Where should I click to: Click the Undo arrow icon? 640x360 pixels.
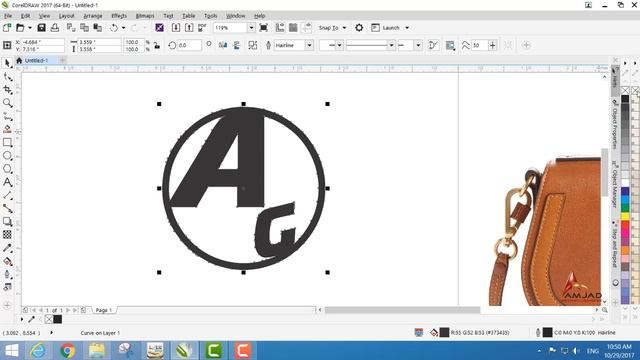(x=114, y=28)
